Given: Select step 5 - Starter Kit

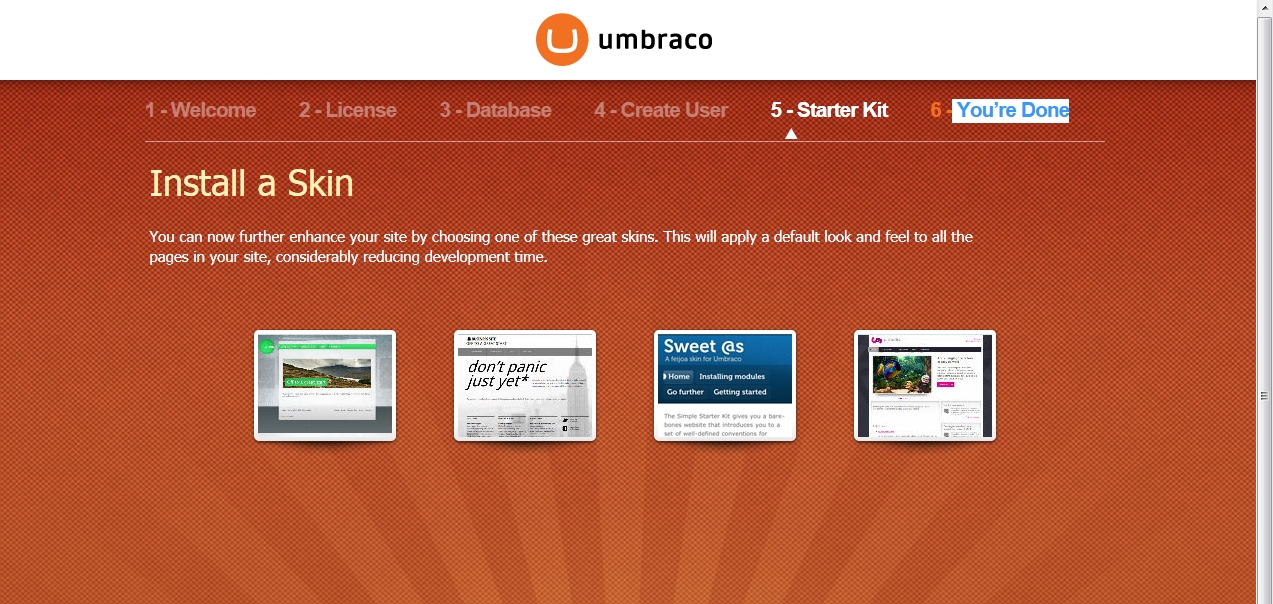Looking at the screenshot, I should click(829, 110).
